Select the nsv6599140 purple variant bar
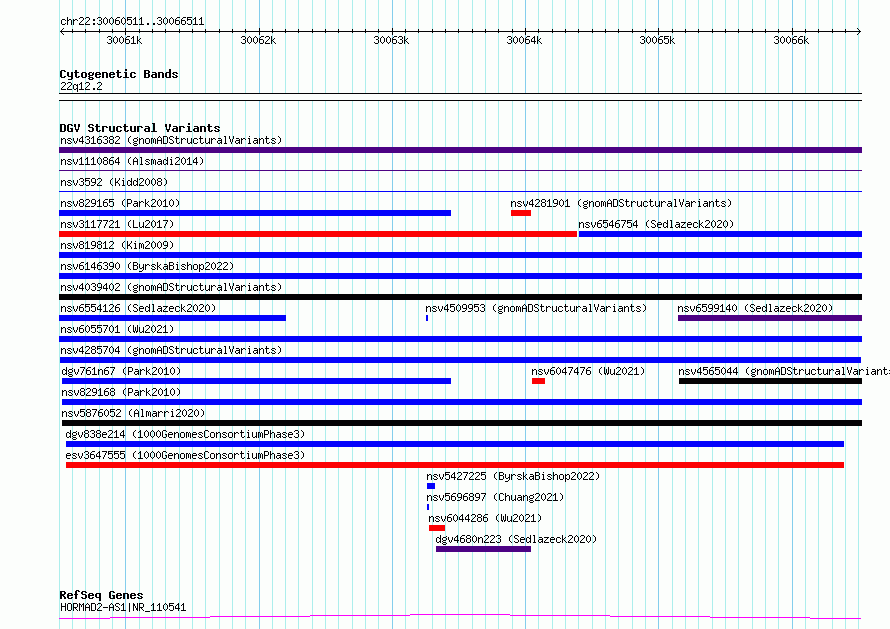Viewport: 890px width, 629px height. tap(770, 318)
